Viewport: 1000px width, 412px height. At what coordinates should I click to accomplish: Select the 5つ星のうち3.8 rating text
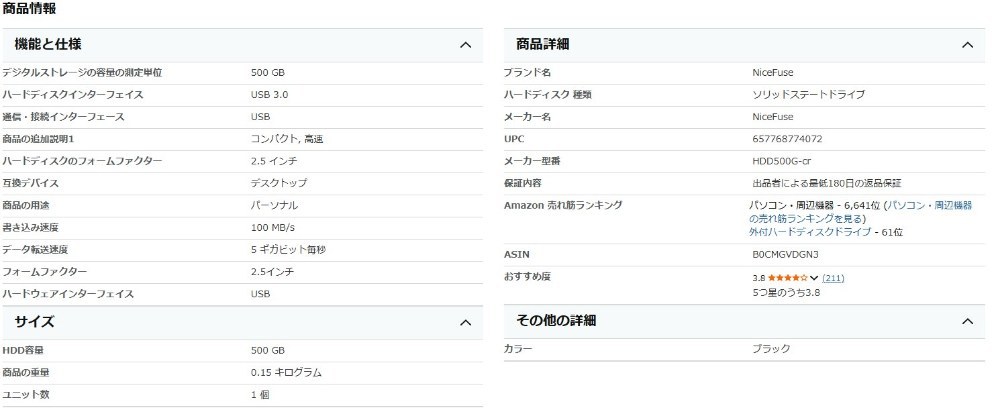point(786,293)
